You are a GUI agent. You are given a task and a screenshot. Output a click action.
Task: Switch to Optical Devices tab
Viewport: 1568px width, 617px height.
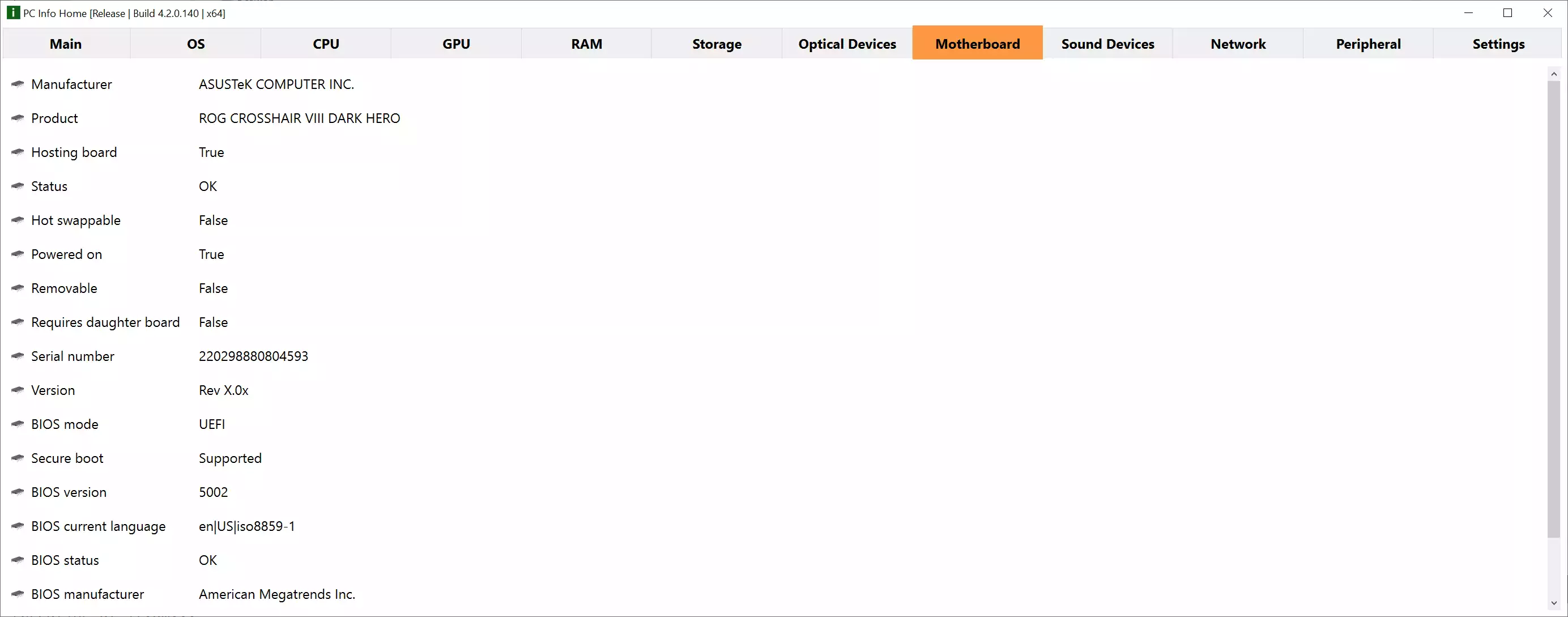tap(847, 44)
